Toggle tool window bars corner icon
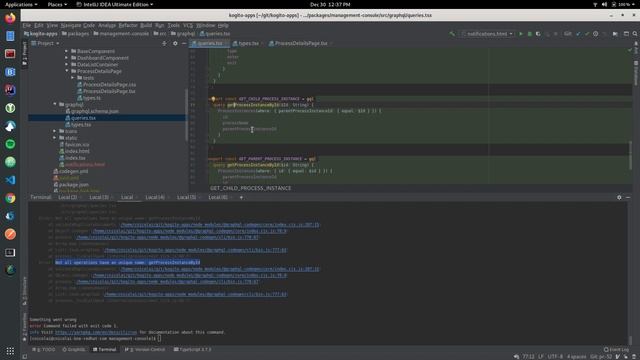Viewport: 640px width, 360px height. coord(24,356)
